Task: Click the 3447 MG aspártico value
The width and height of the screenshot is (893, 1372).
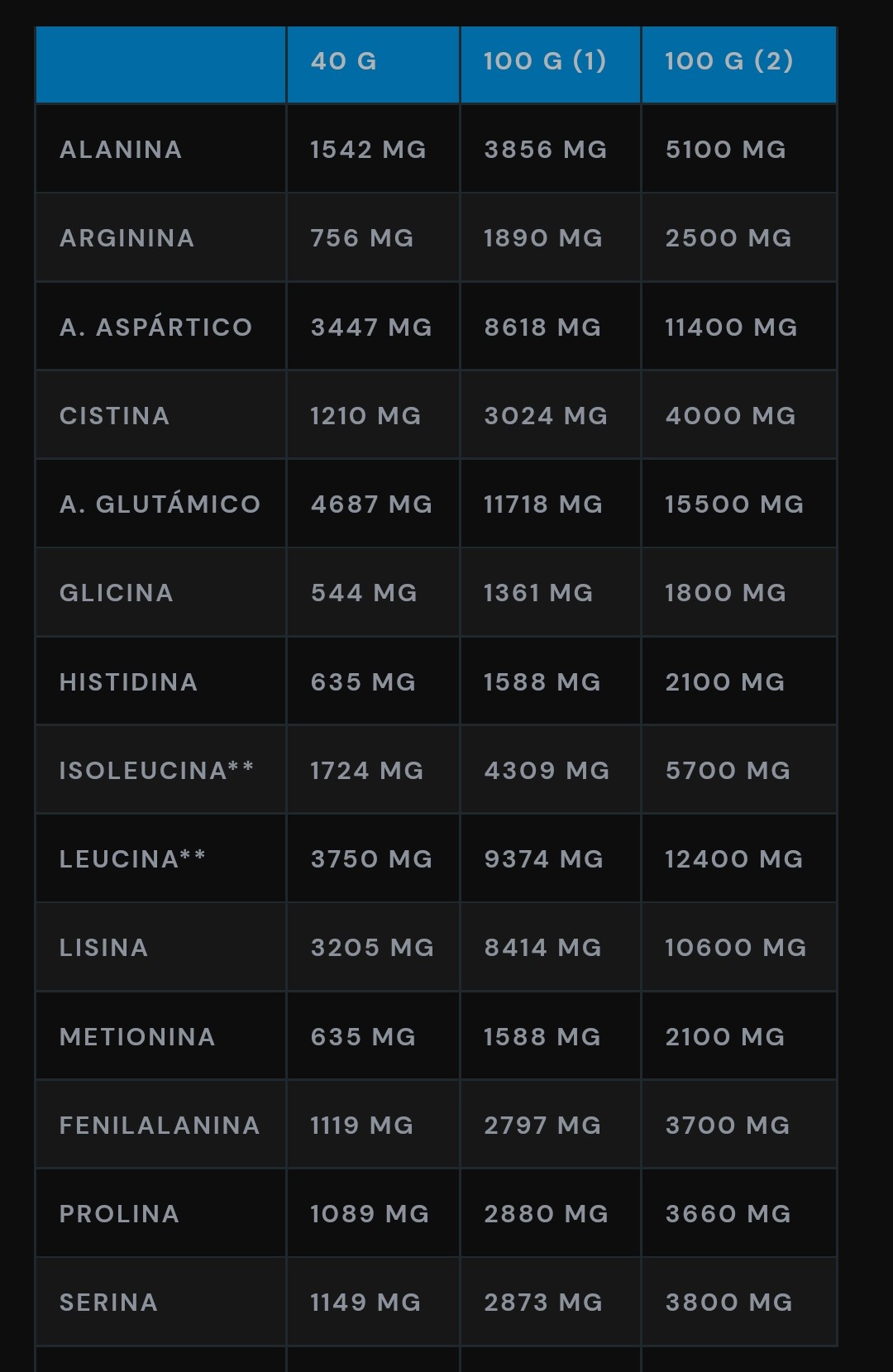Action: tap(371, 327)
